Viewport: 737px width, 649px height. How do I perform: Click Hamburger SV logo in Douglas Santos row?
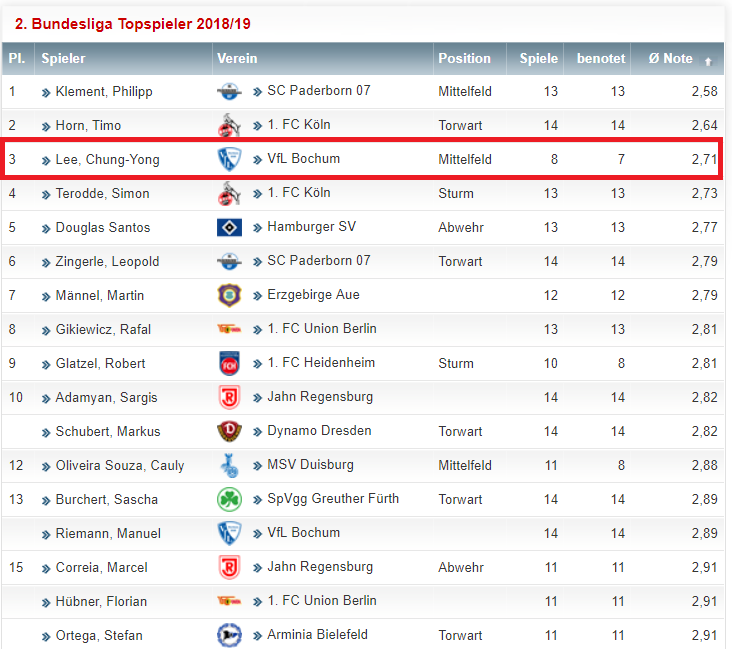[x=229, y=227]
